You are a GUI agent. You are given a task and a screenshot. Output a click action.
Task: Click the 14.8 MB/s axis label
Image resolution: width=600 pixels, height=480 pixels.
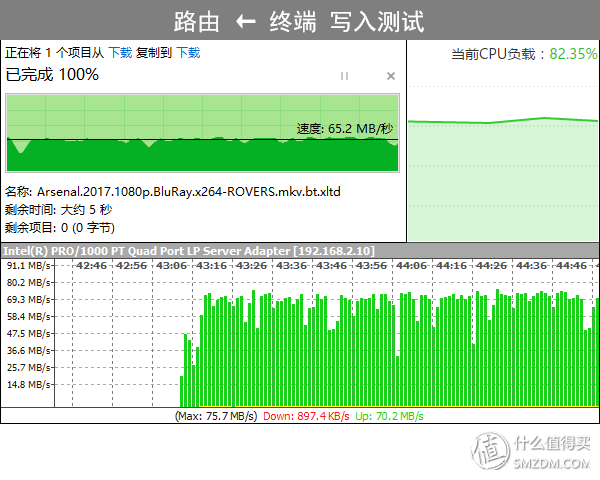pyautogui.click(x=28, y=384)
